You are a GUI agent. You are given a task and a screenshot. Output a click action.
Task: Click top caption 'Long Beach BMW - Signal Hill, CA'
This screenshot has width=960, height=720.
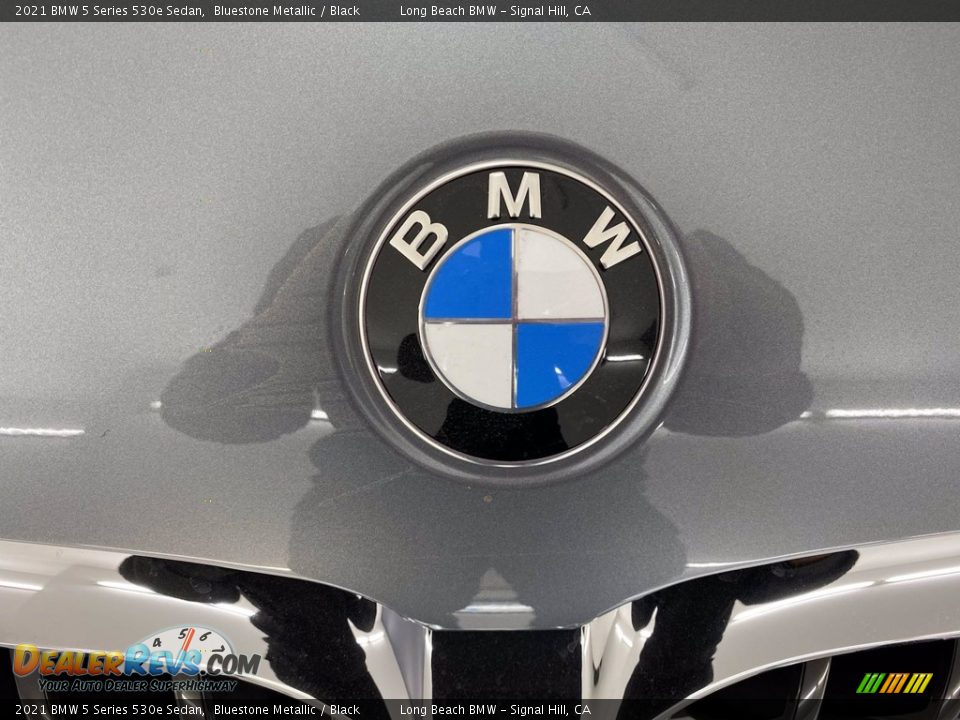495,10
